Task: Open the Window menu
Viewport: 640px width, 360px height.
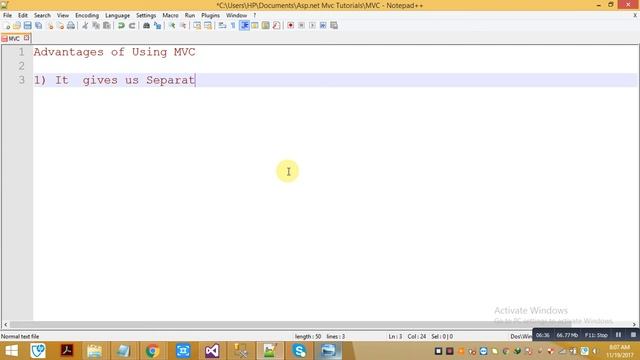Action: pyautogui.click(x=236, y=15)
